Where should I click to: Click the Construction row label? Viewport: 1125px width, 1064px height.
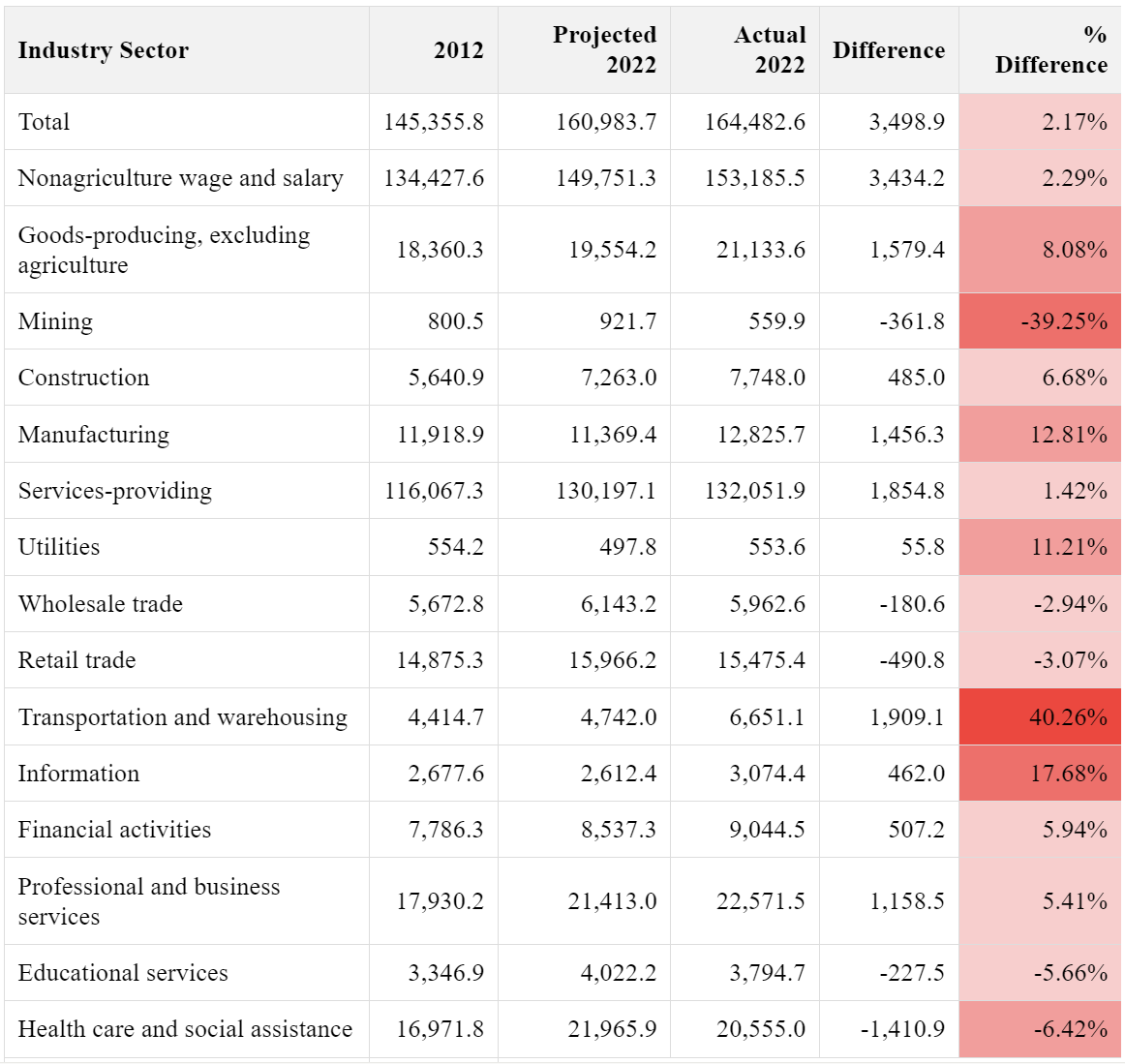tap(84, 378)
